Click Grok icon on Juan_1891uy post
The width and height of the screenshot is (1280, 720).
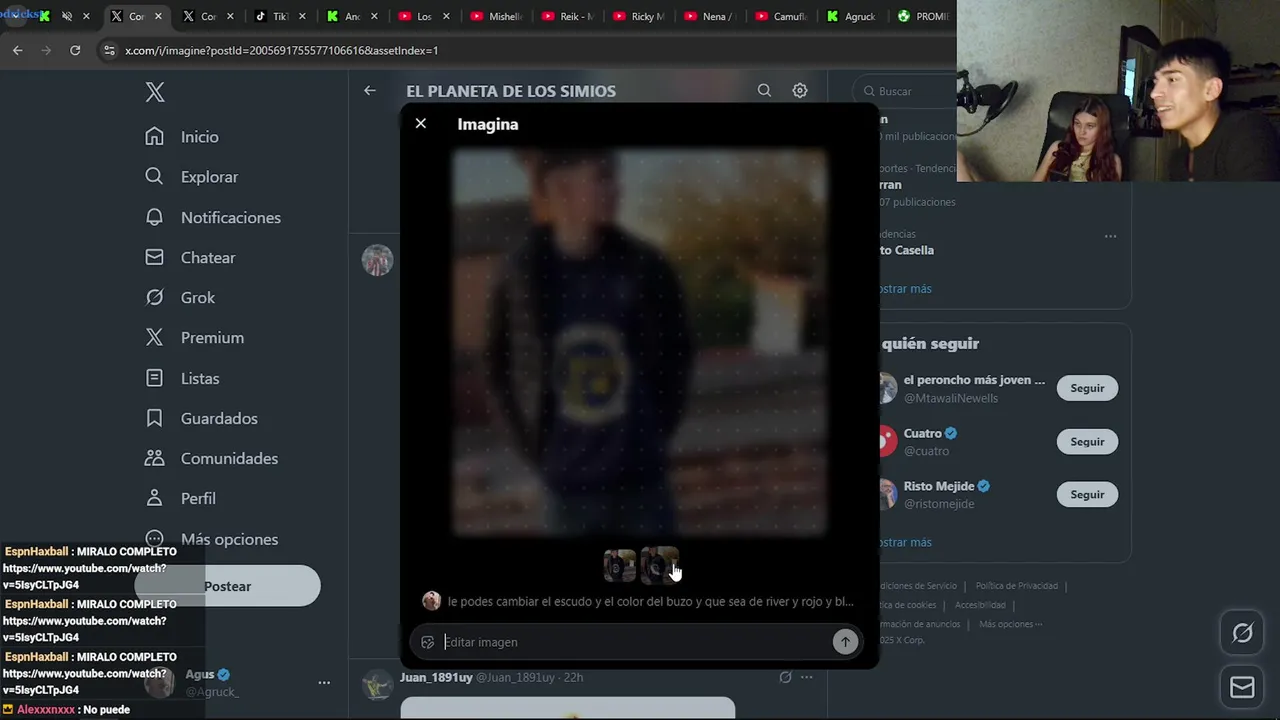pyautogui.click(x=785, y=677)
